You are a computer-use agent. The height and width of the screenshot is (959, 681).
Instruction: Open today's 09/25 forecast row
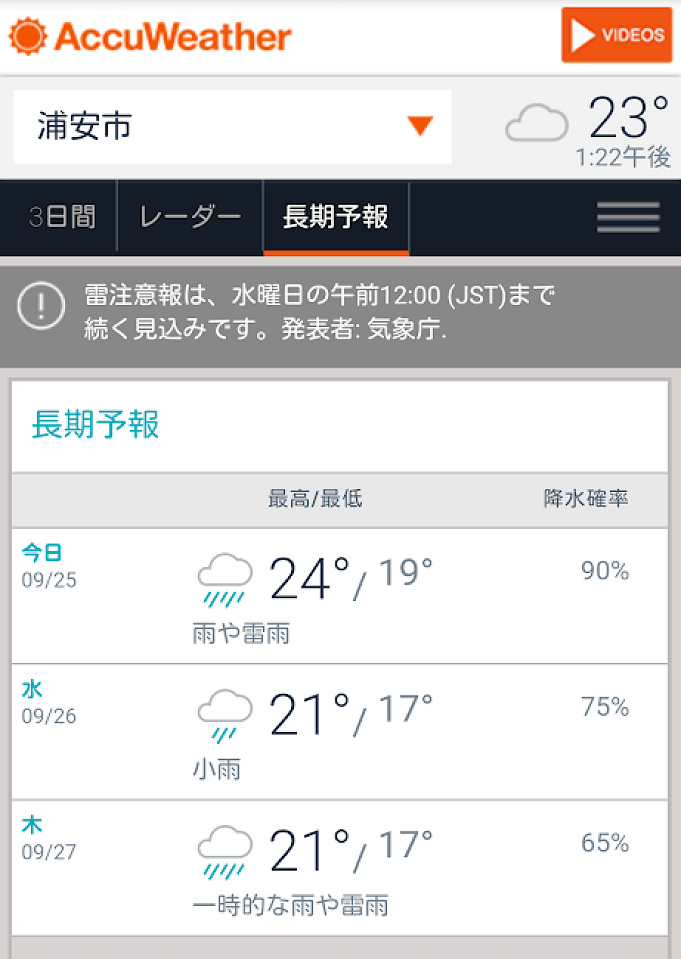click(x=340, y=596)
